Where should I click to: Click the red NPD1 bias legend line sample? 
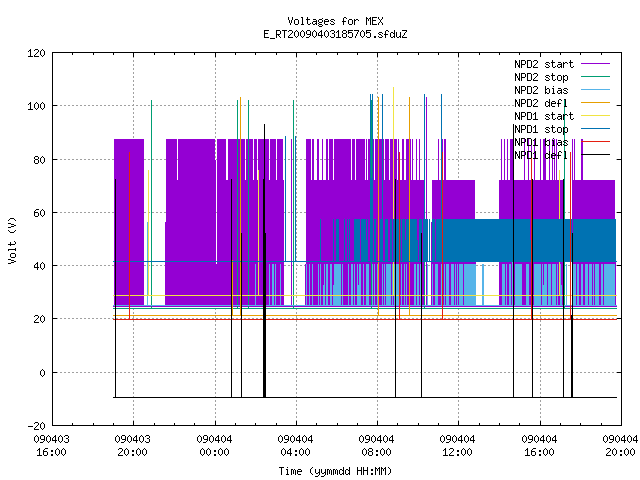(596, 142)
